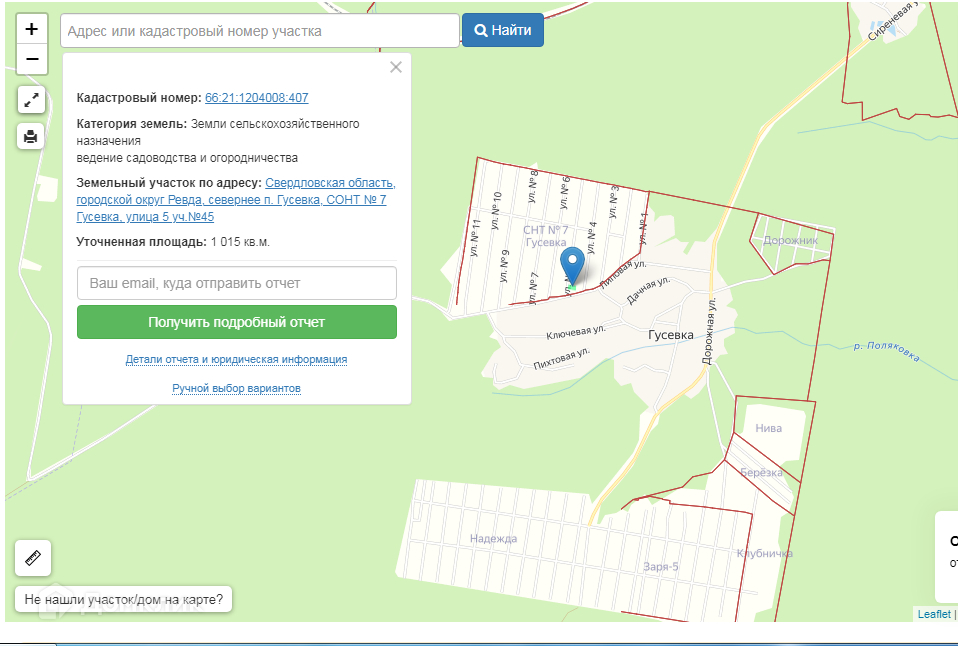
Task: Click the Заря-5 label on map
Action: [x=660, y=567]
